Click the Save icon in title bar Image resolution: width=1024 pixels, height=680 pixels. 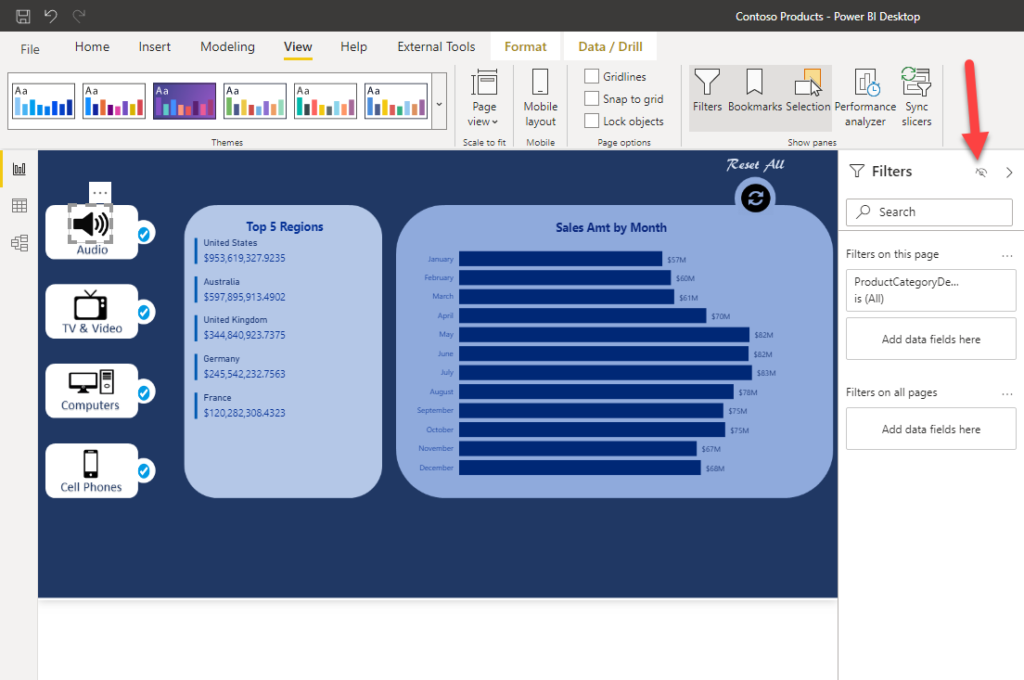[x=23, y=16]
